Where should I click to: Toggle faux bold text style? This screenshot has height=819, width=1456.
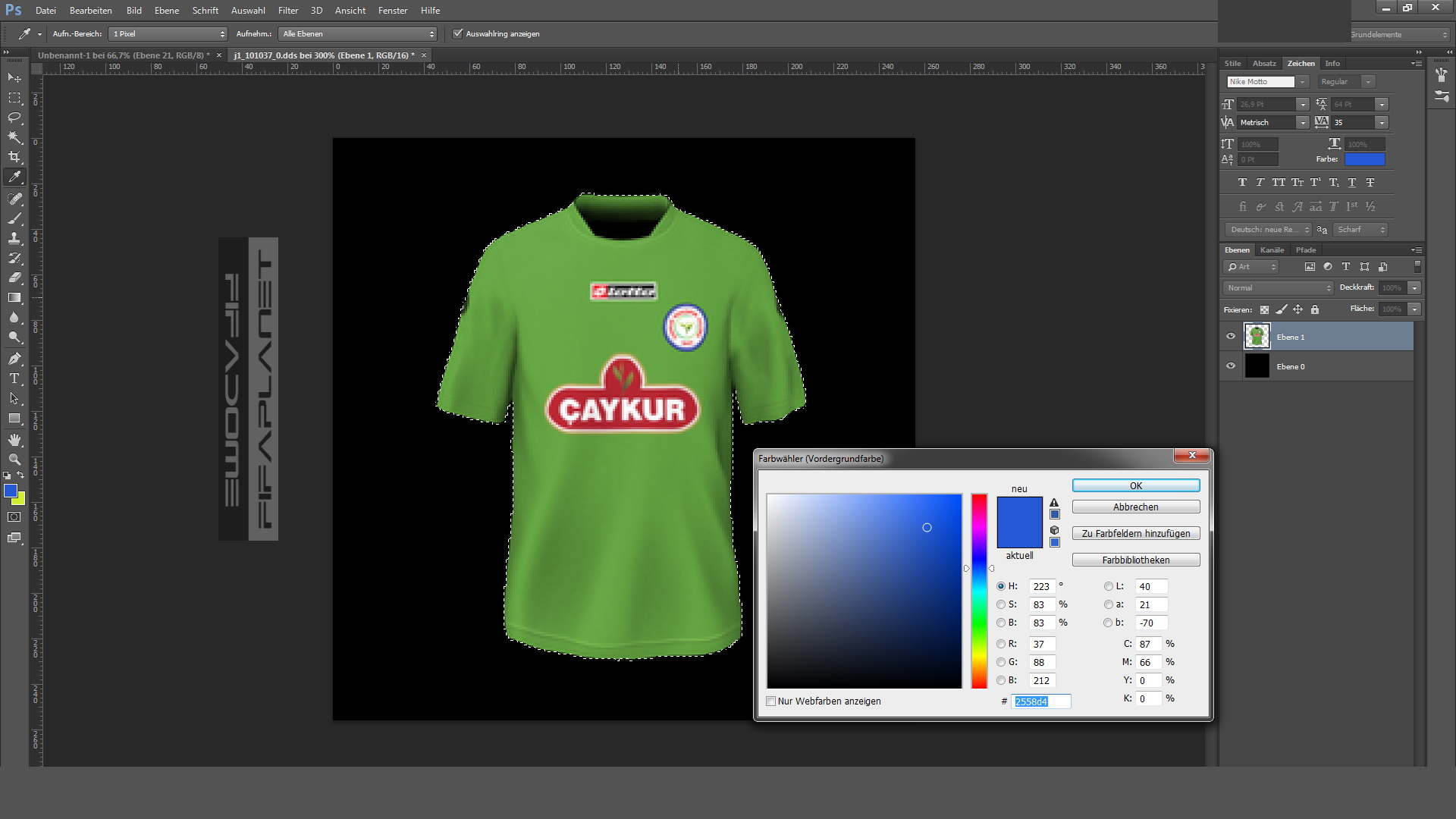click(x=1242, y=182)
